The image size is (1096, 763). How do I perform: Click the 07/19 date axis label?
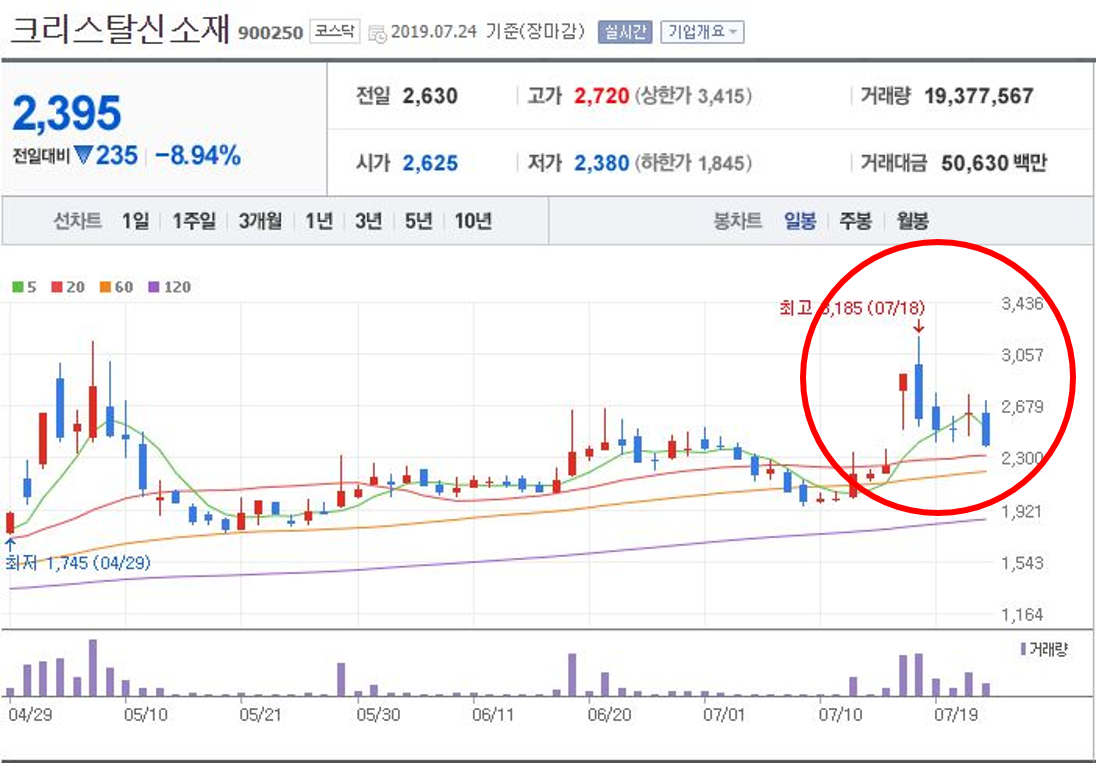pos(956,715)
